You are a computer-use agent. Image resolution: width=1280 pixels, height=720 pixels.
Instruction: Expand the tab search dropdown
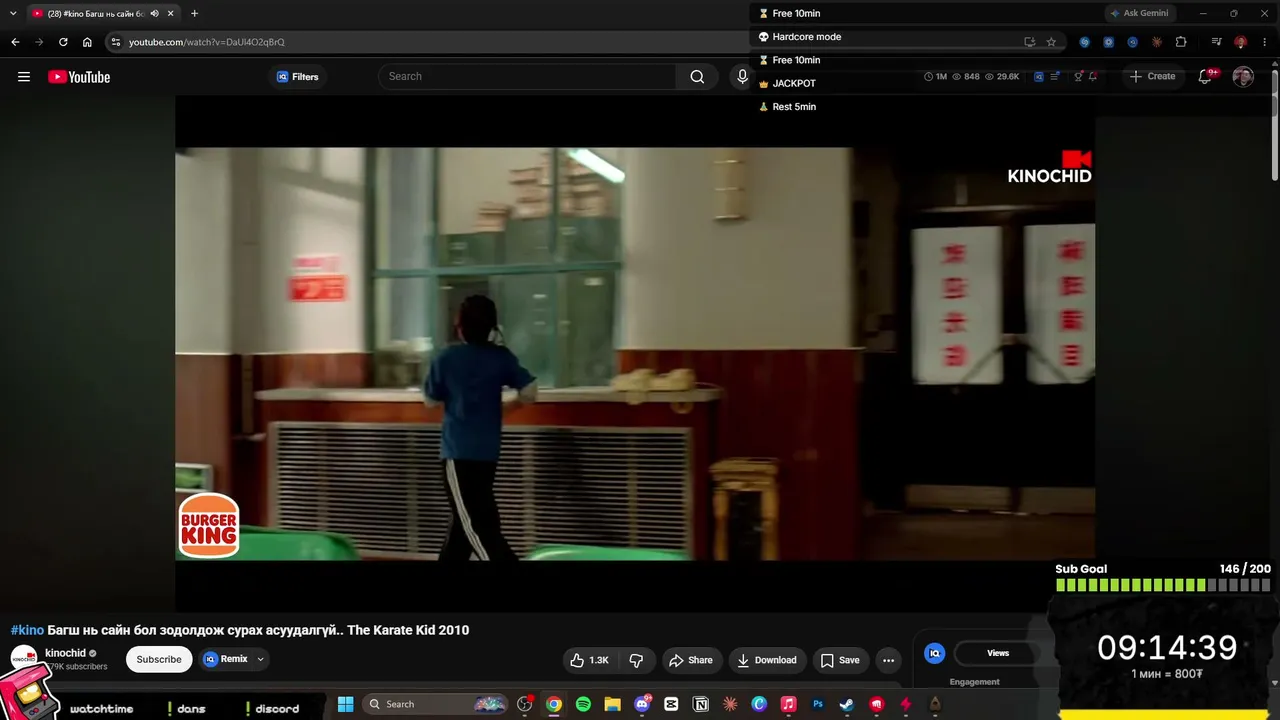[13, 13]
